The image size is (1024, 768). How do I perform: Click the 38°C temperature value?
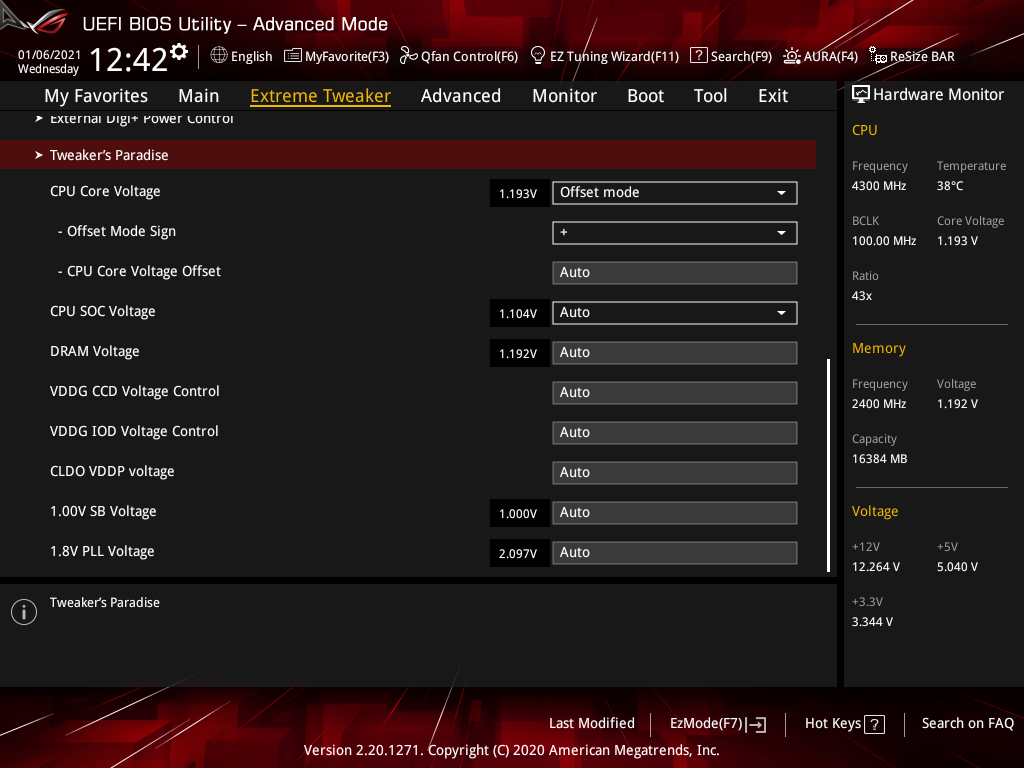[950, 185]
